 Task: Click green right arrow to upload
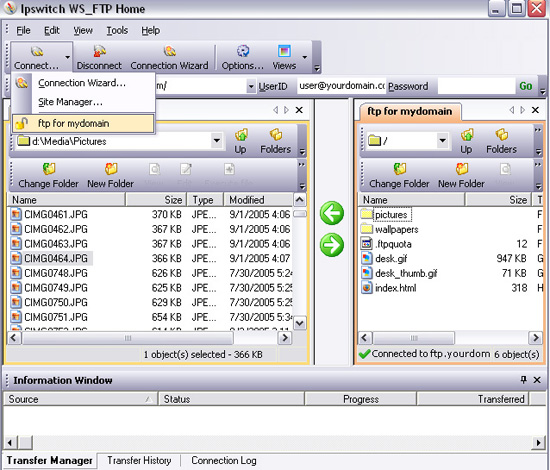[332, 244]
